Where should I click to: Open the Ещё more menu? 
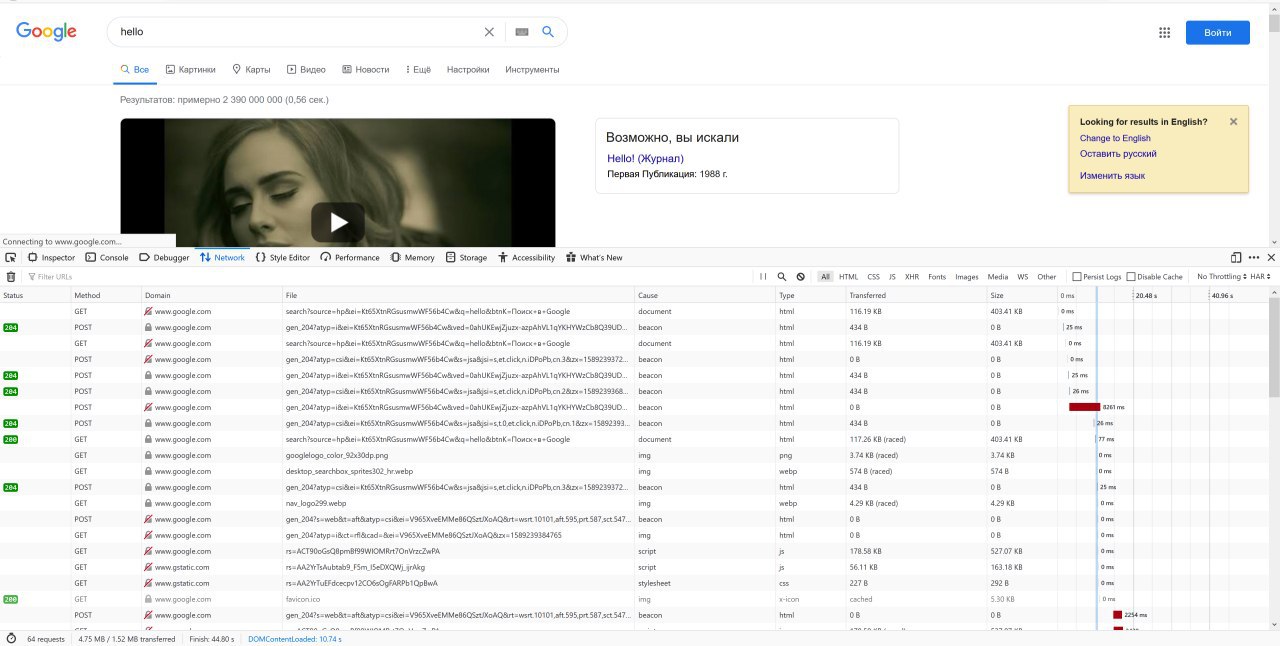tap(419, 70)
